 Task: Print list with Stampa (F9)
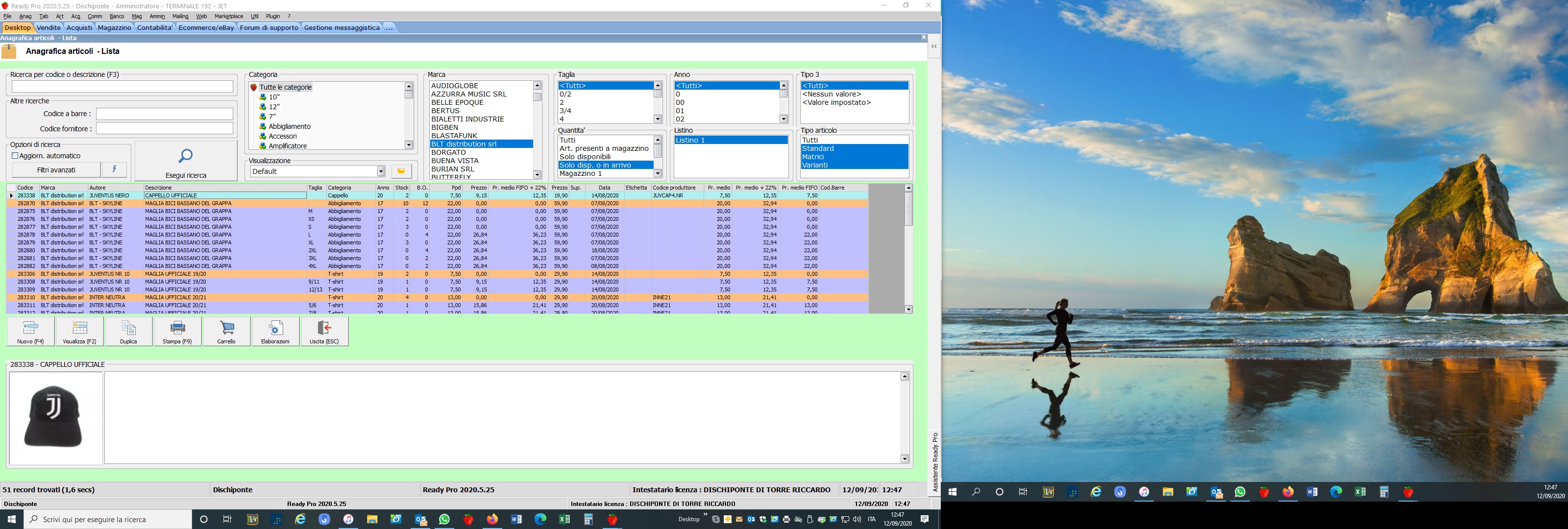[x=177, y=332]
